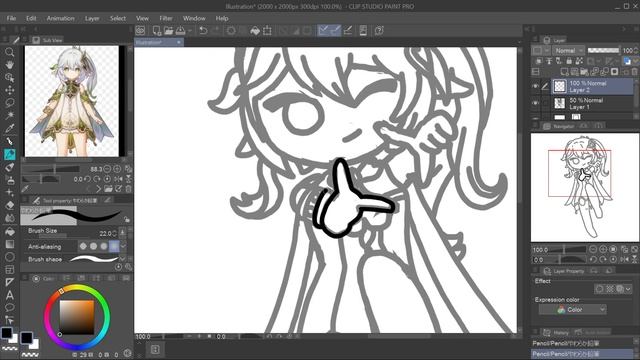Select the Pen tool in the toolbar
This screenshot has height=360, width=640.
(9, 142)
